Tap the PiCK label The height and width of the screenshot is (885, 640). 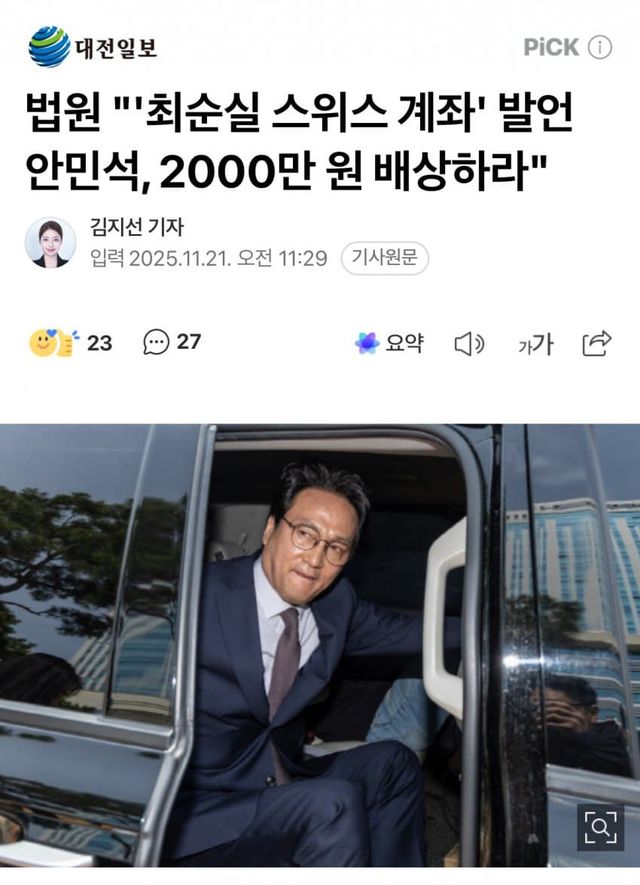[551, 47]
